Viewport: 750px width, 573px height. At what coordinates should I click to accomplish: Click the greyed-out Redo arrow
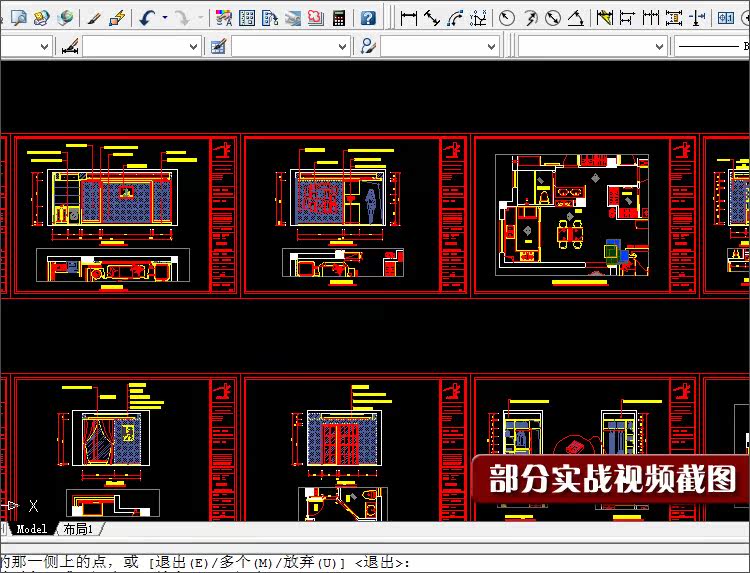(x=182, y=18)
